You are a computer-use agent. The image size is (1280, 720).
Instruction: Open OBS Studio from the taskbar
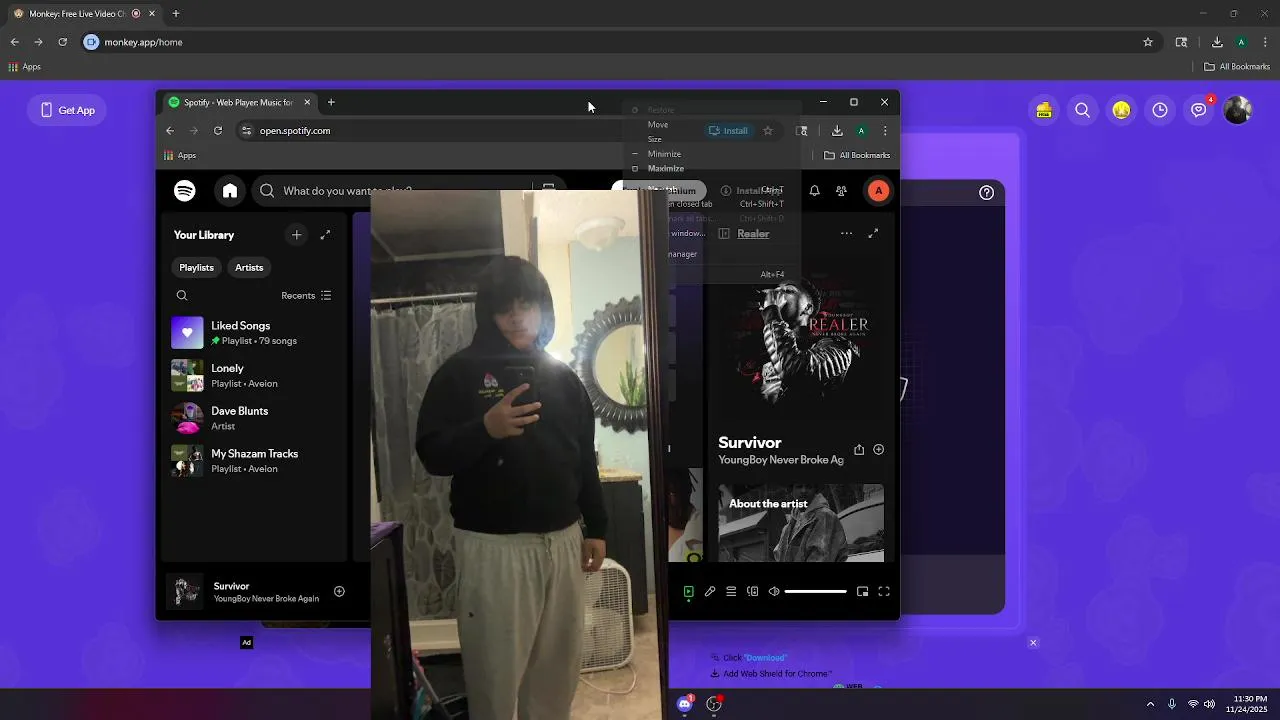pyautogui.click(x=714, y=704)
